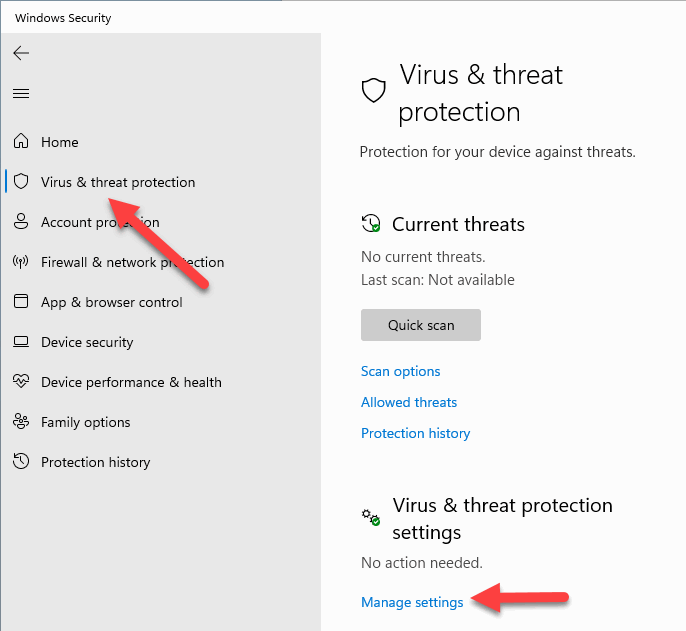The image size is (686, 631).
Task: Click the Home house icon
Action: click(x=21, y=141)
